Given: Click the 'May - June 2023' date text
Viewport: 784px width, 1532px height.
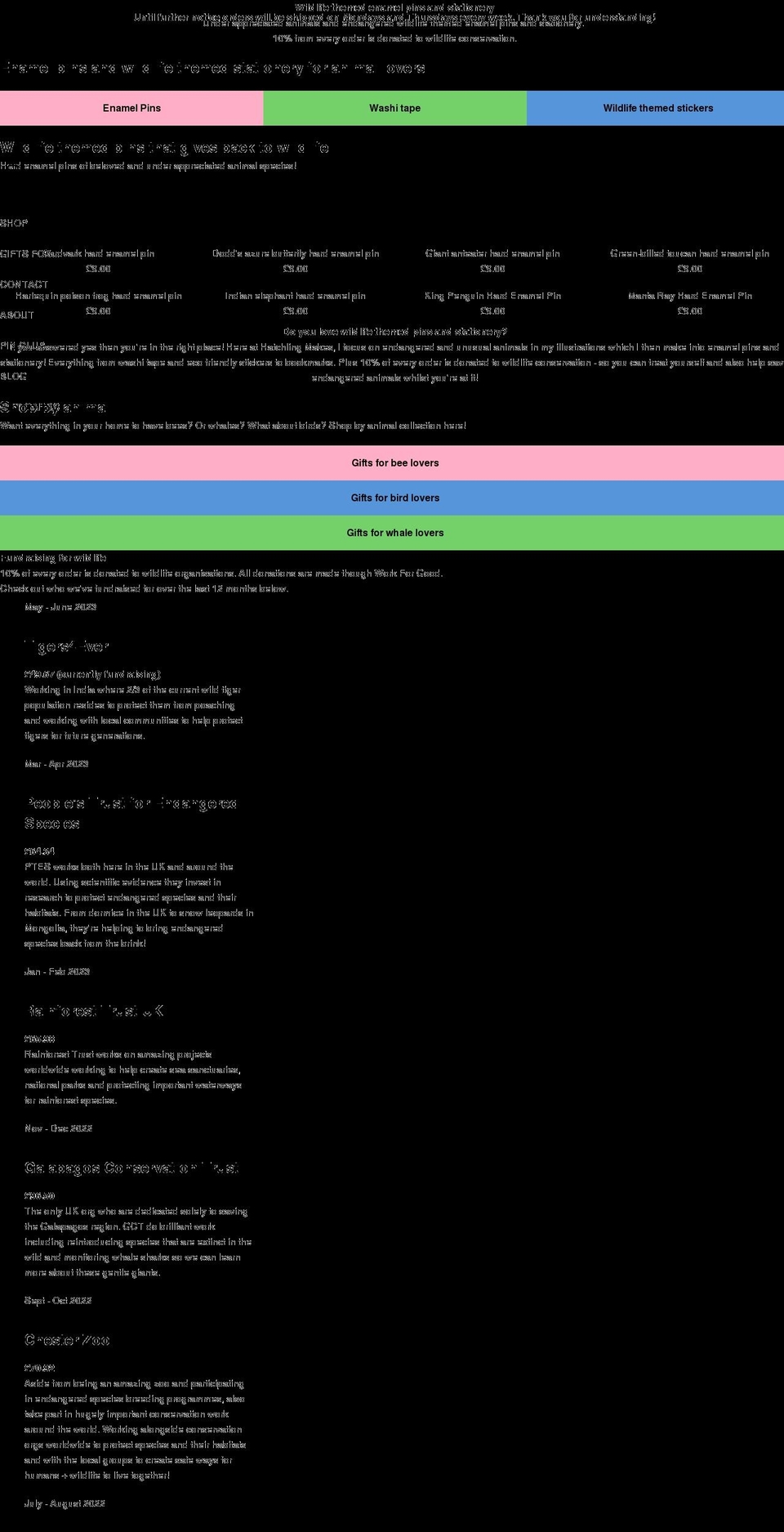Looking at the screenshot, I should pos(60,607).
